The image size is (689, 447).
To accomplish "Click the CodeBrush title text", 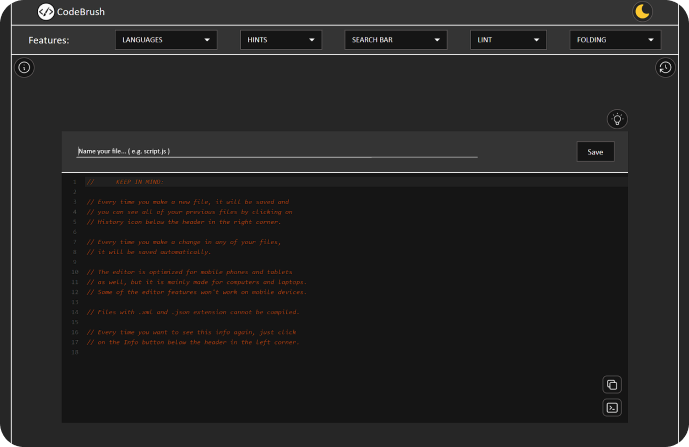I will point(81,12).
